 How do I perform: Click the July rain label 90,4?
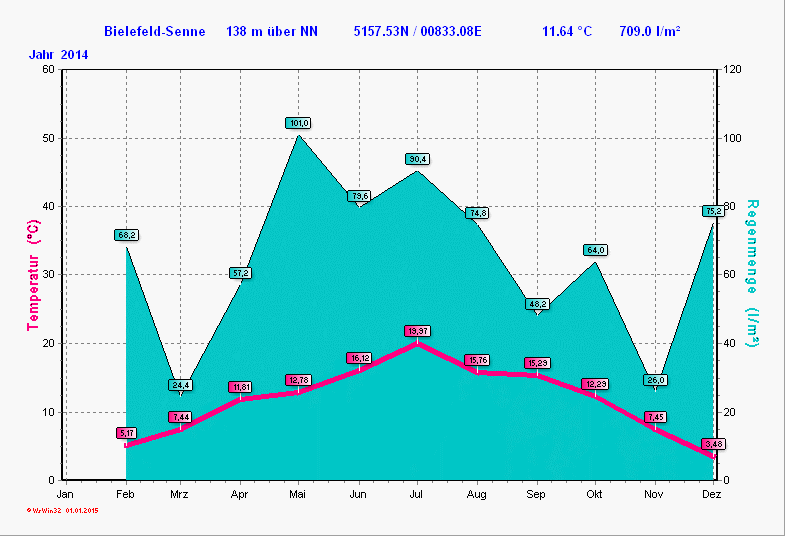click(418, 159)
